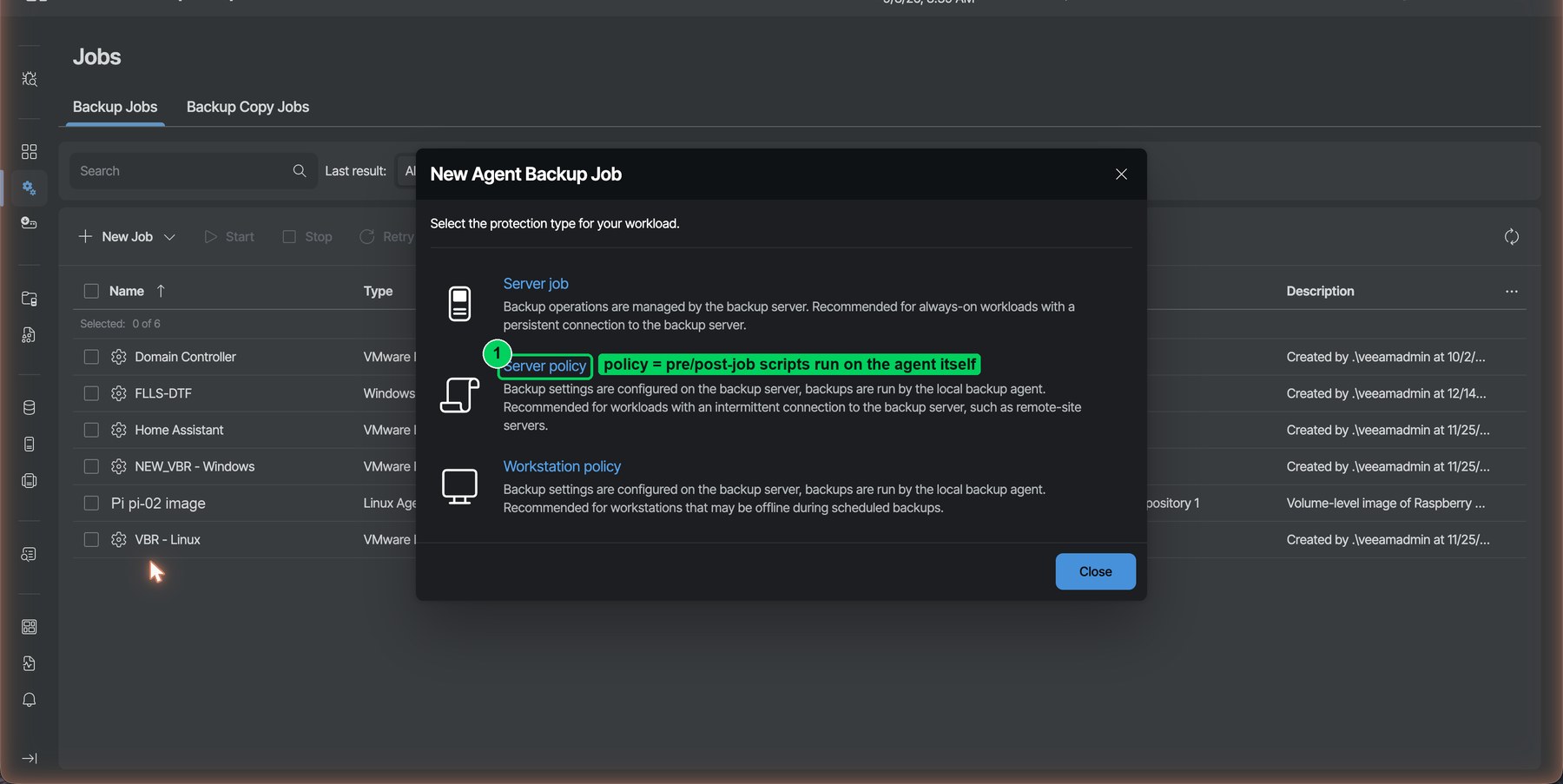Choose the Server policy link
Viewport: 1563px width, 784px height.
[x=544, y=366]
